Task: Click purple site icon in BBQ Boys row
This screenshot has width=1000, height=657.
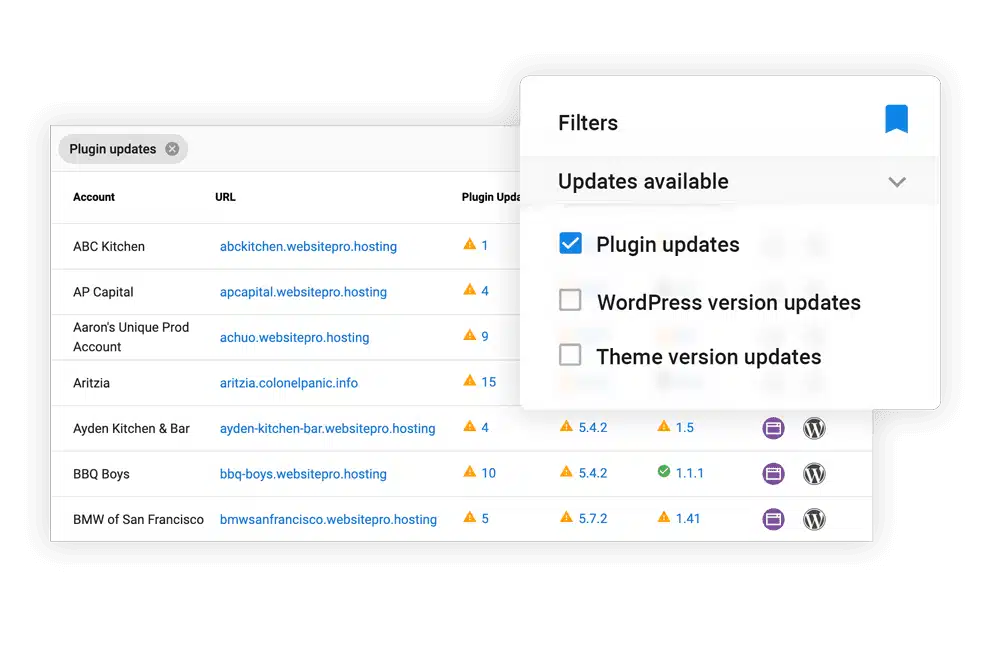Action: point(773,473)
